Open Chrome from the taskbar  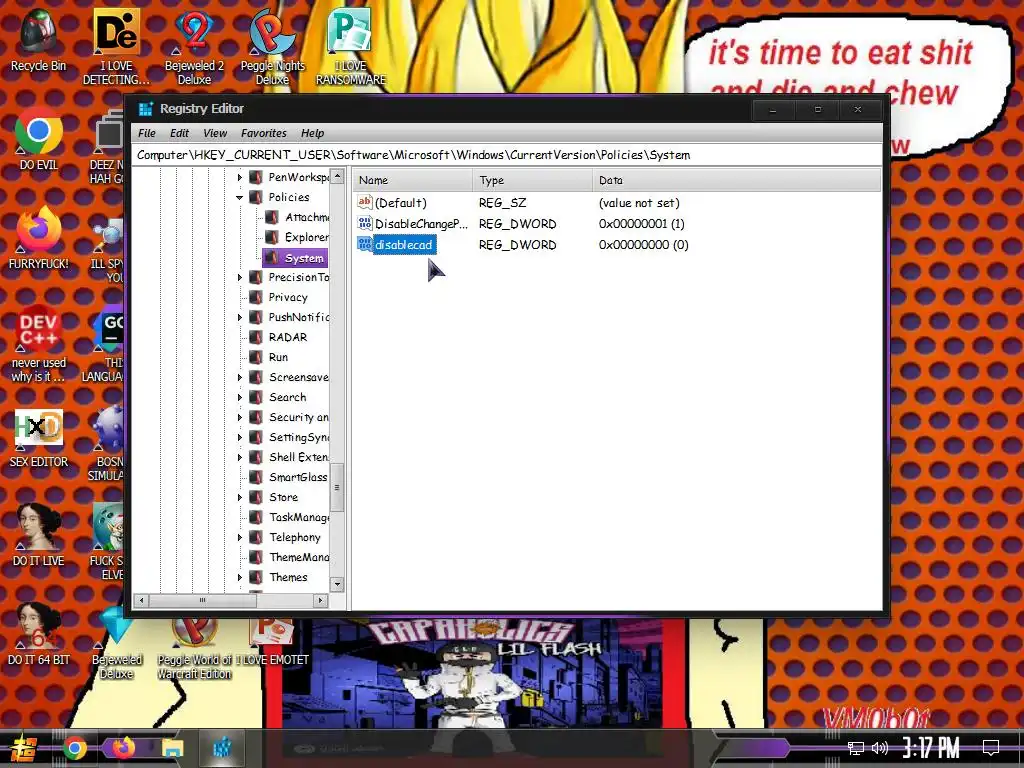pos(75,748)
